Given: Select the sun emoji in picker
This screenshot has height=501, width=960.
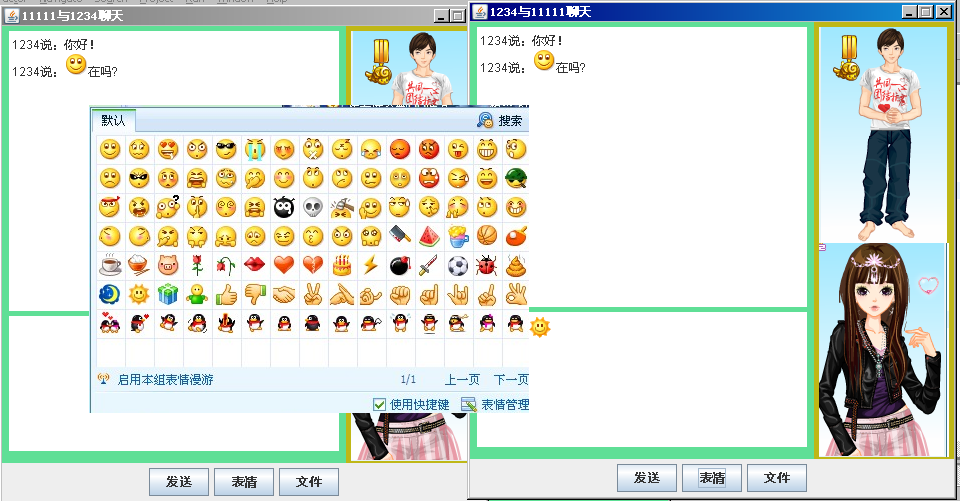Looking at the screenshot, I should [139, 295].
